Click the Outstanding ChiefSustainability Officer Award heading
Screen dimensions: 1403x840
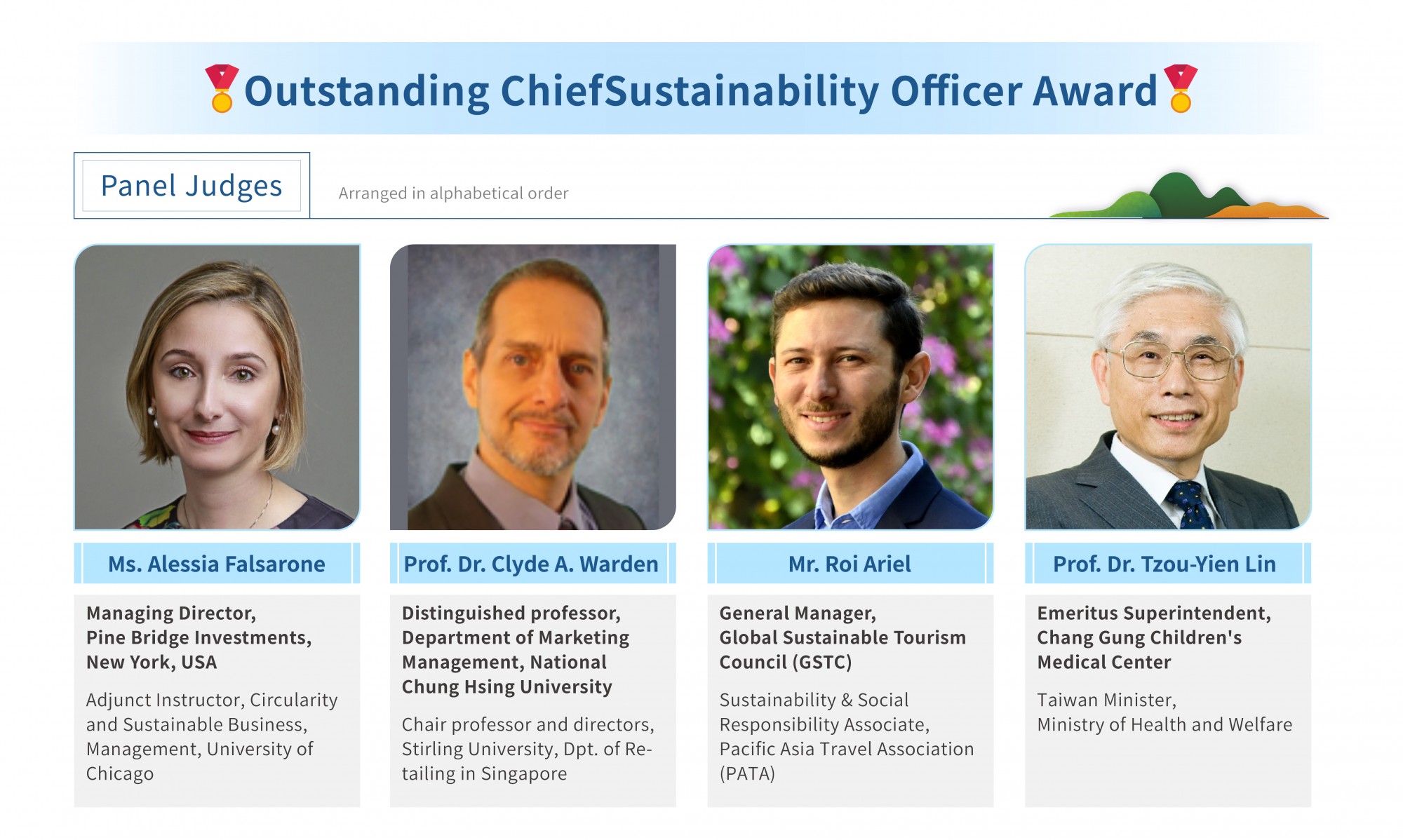[x=701, y=90]
